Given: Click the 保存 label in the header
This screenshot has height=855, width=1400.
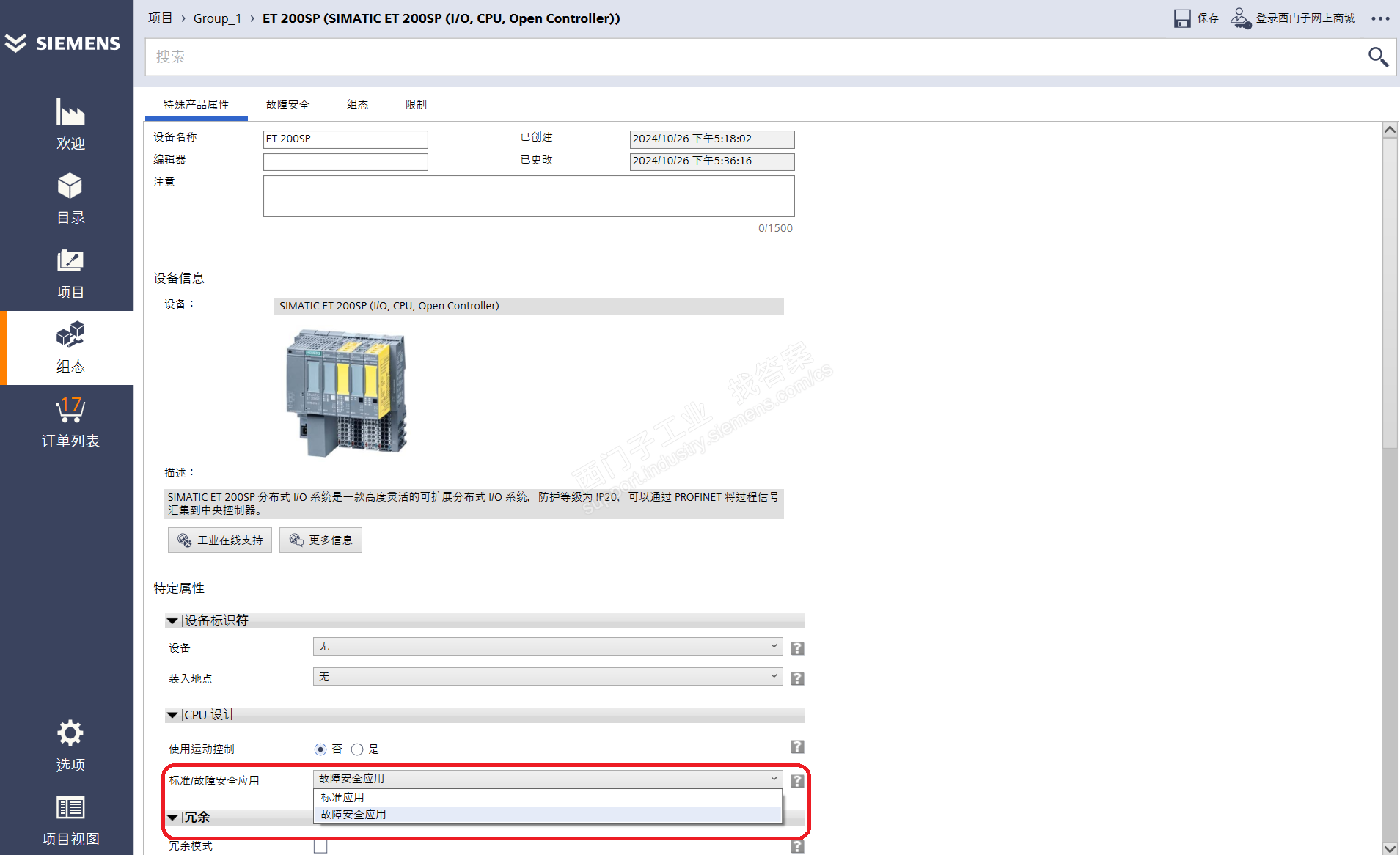Looking at the screenshot, I should [1208, 18].
